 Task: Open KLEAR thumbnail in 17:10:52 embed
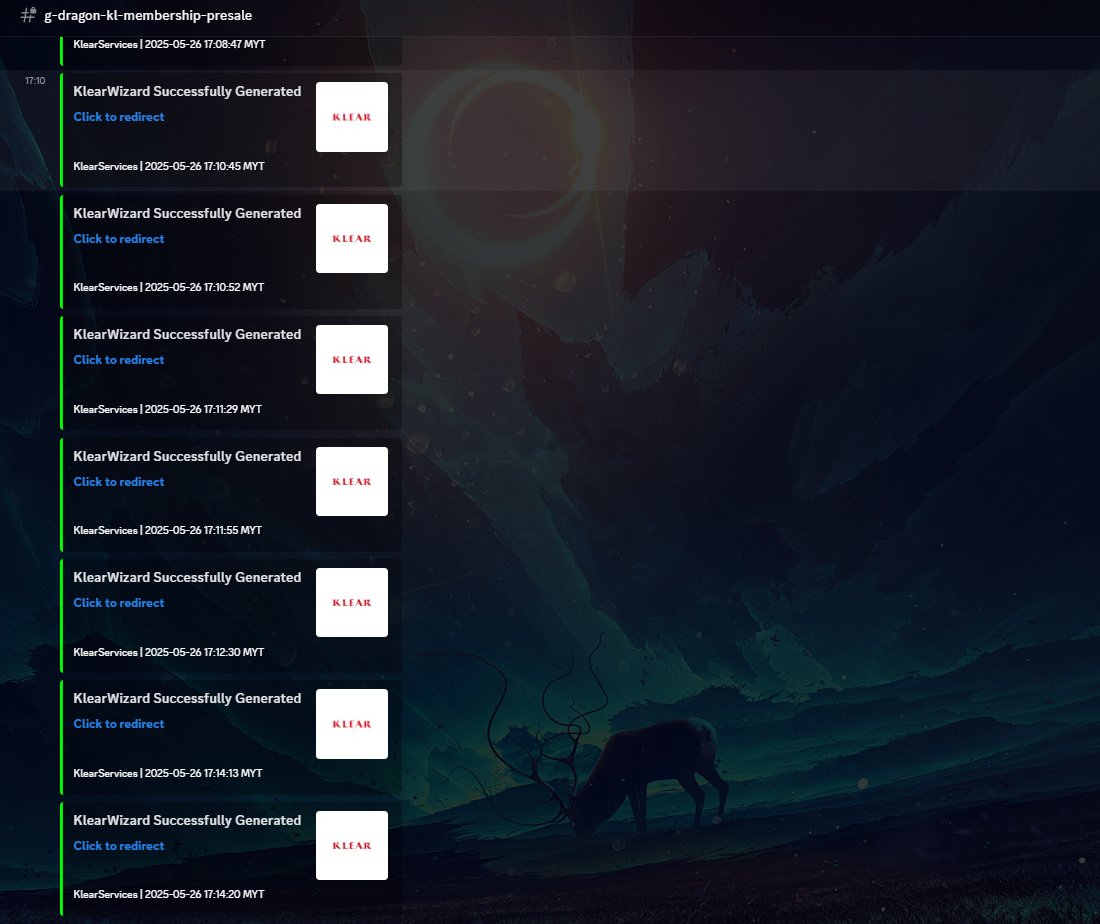351,239
